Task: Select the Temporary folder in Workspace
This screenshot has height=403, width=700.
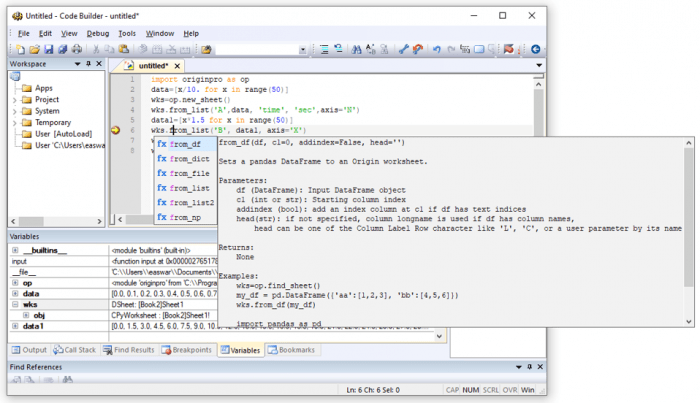Action: click(52, 122)
